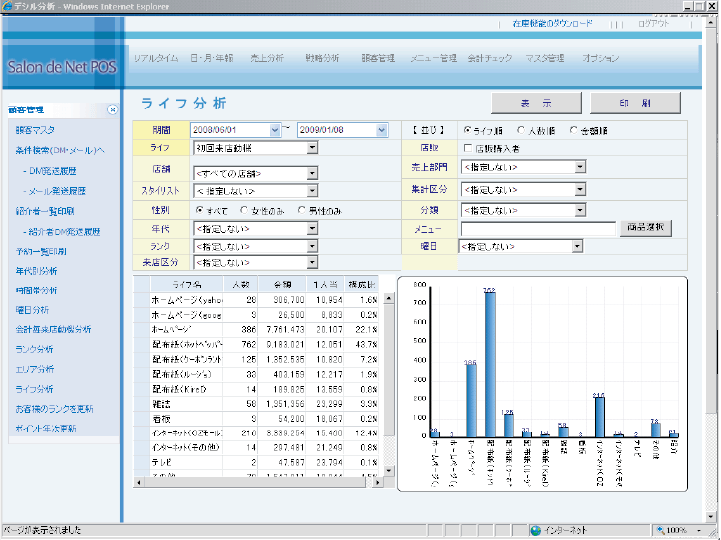Select 人数順 sort order option

pyautogui.click(x=520, y=130)
